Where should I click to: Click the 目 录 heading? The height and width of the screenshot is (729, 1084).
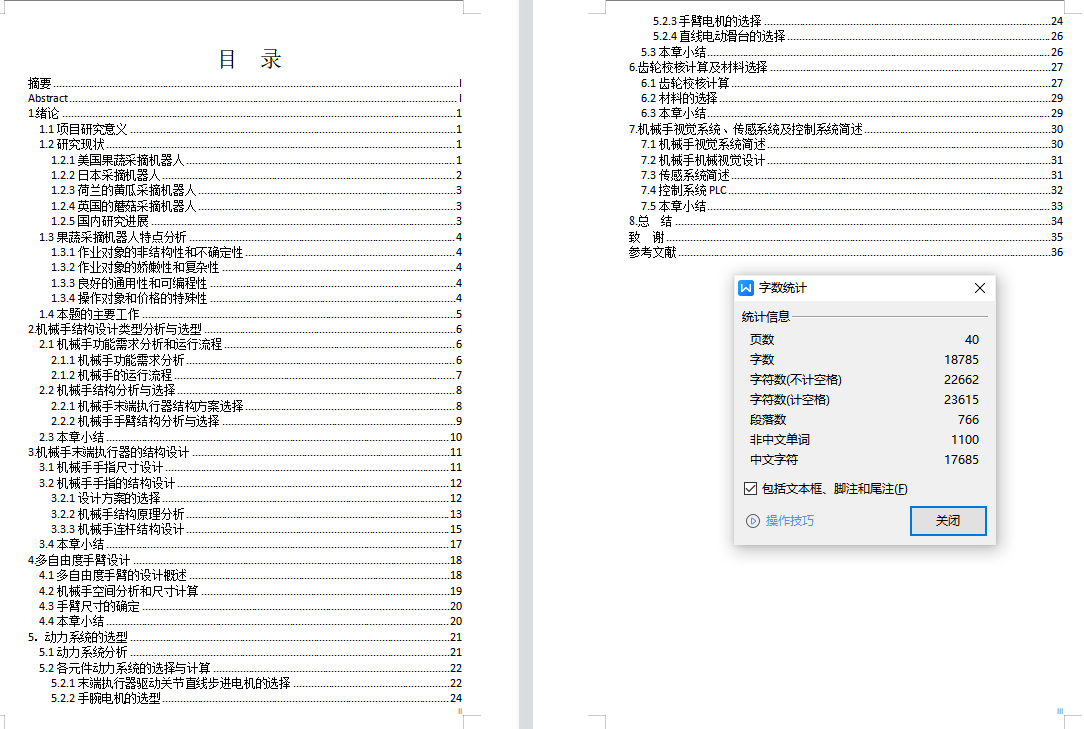pyautogui.click(x=250, y=59)
